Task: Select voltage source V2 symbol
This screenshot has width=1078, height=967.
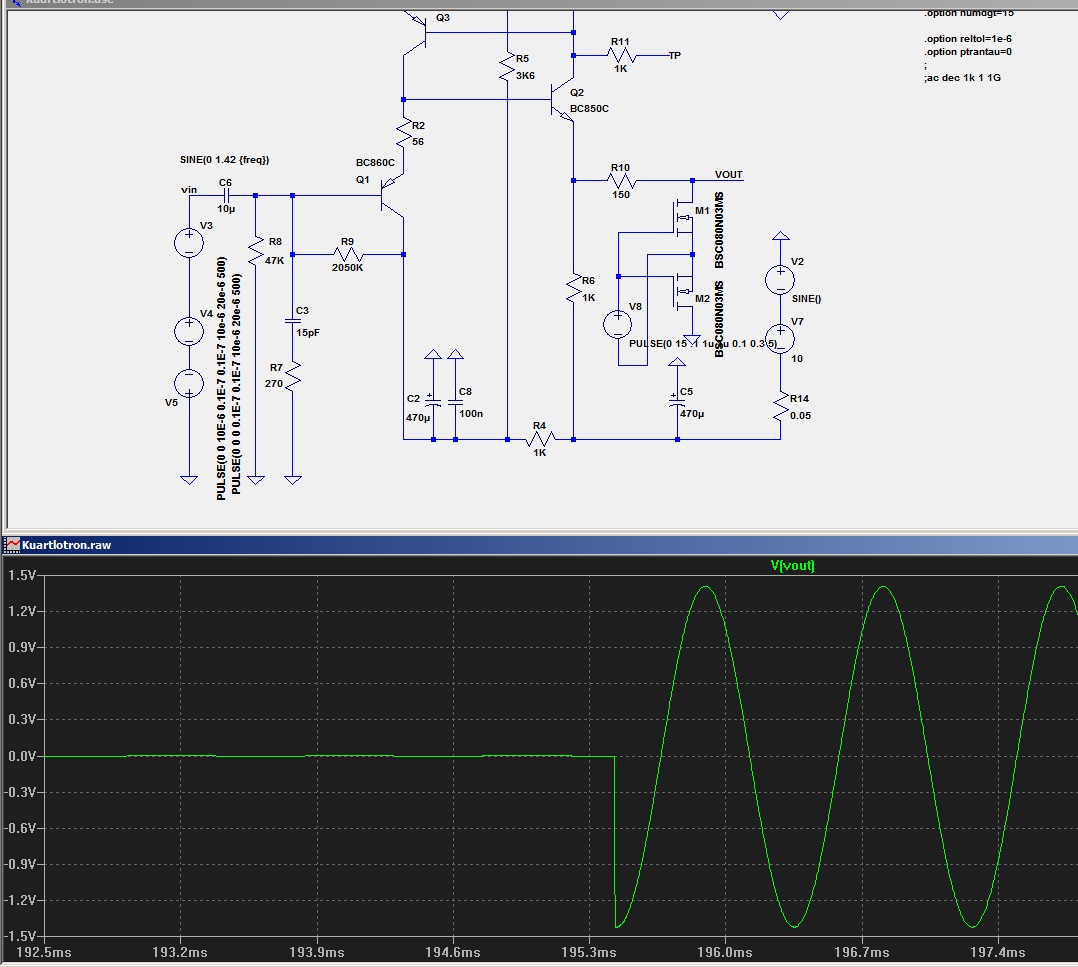Action: 780,280
